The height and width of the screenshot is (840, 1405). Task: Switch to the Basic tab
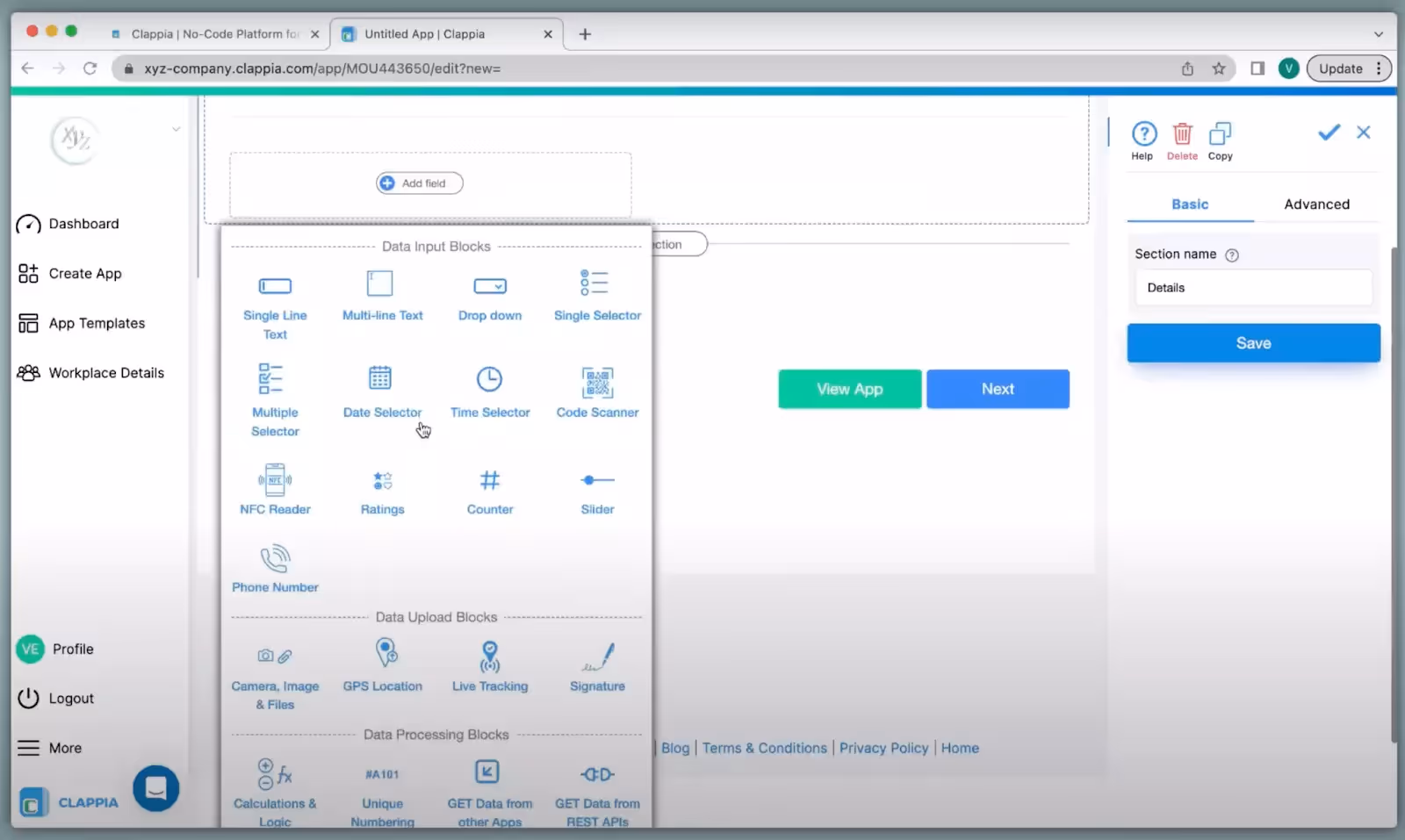(x=1190, y=205)
